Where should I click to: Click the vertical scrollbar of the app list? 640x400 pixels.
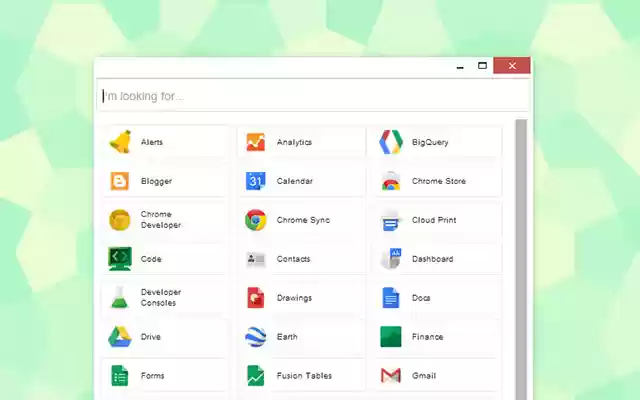coord(521,259)
